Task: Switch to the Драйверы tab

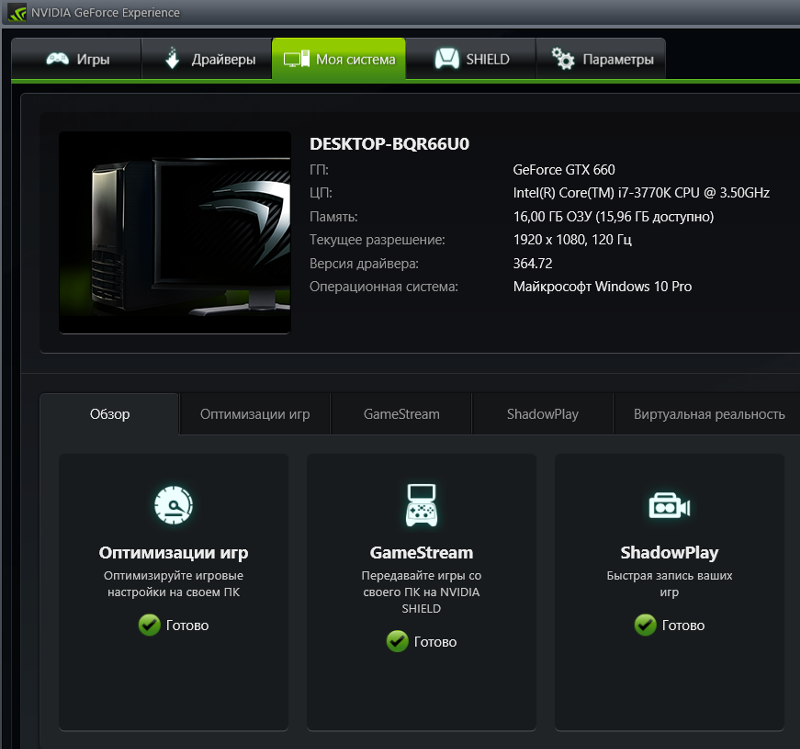Action: coord(207,59)
